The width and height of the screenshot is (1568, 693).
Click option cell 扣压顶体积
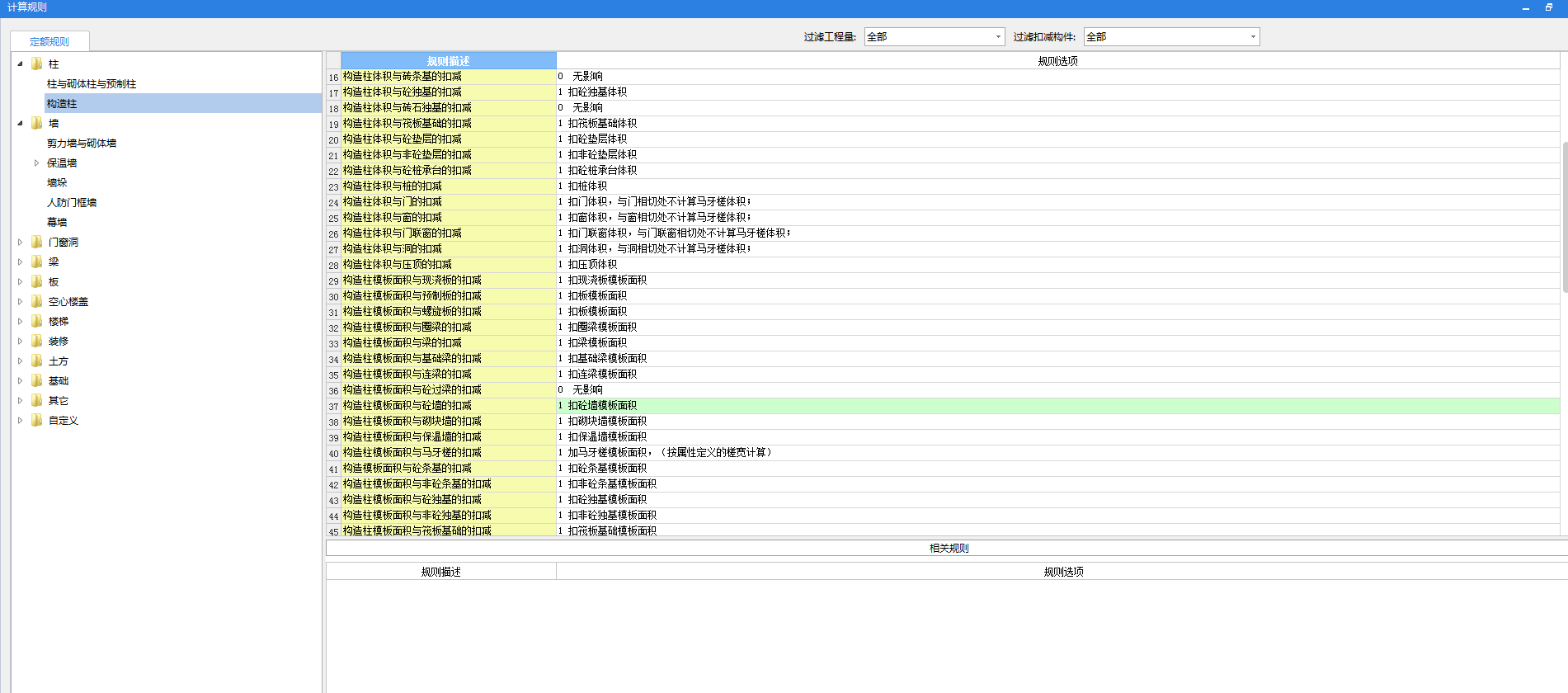pos(1058,264)
